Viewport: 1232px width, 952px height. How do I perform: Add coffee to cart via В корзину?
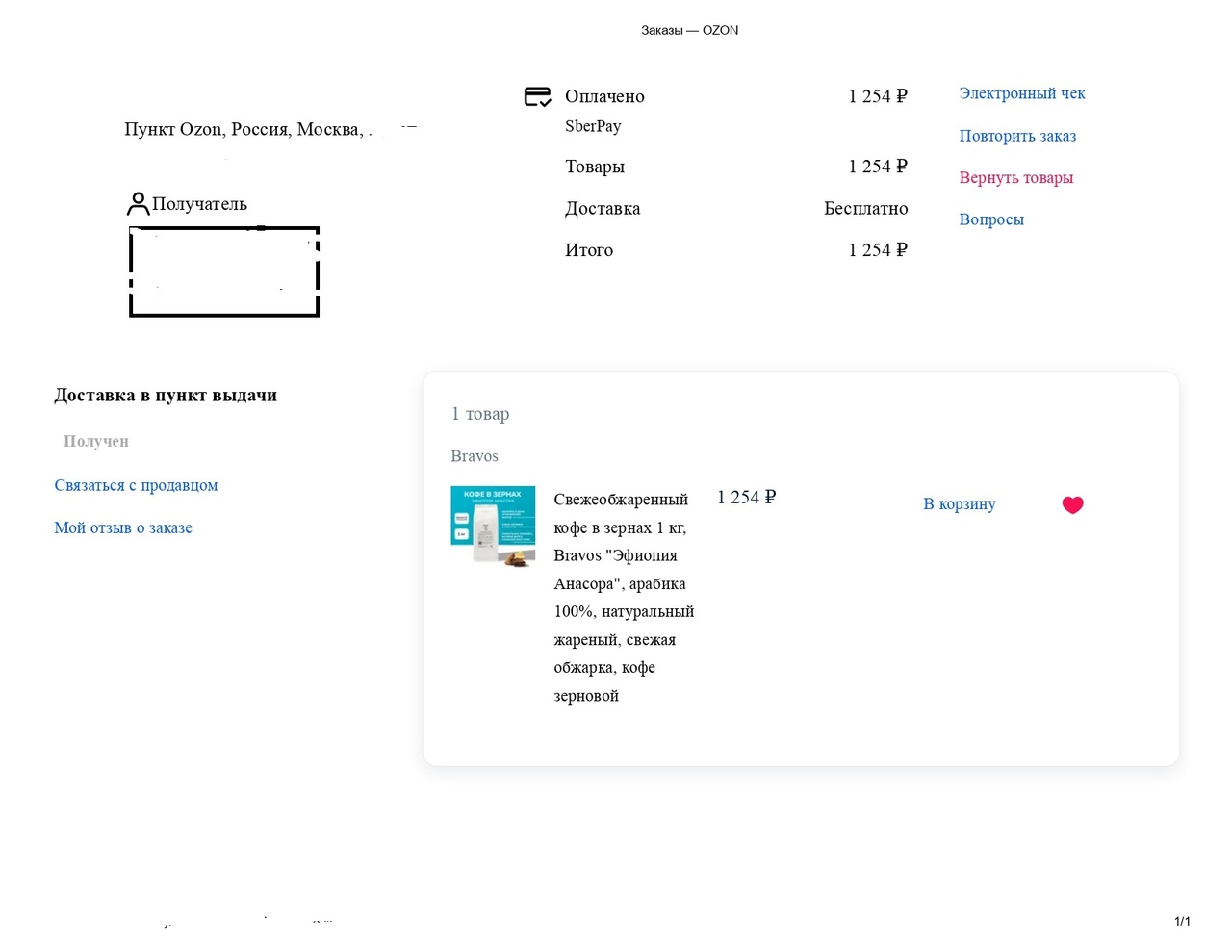tap(960, 503)
